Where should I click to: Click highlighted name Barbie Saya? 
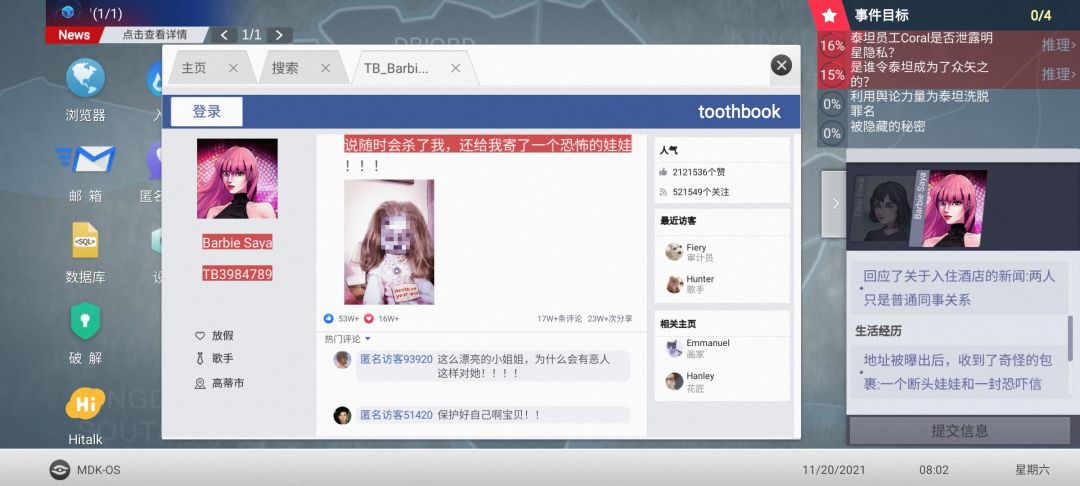point(237,242)
